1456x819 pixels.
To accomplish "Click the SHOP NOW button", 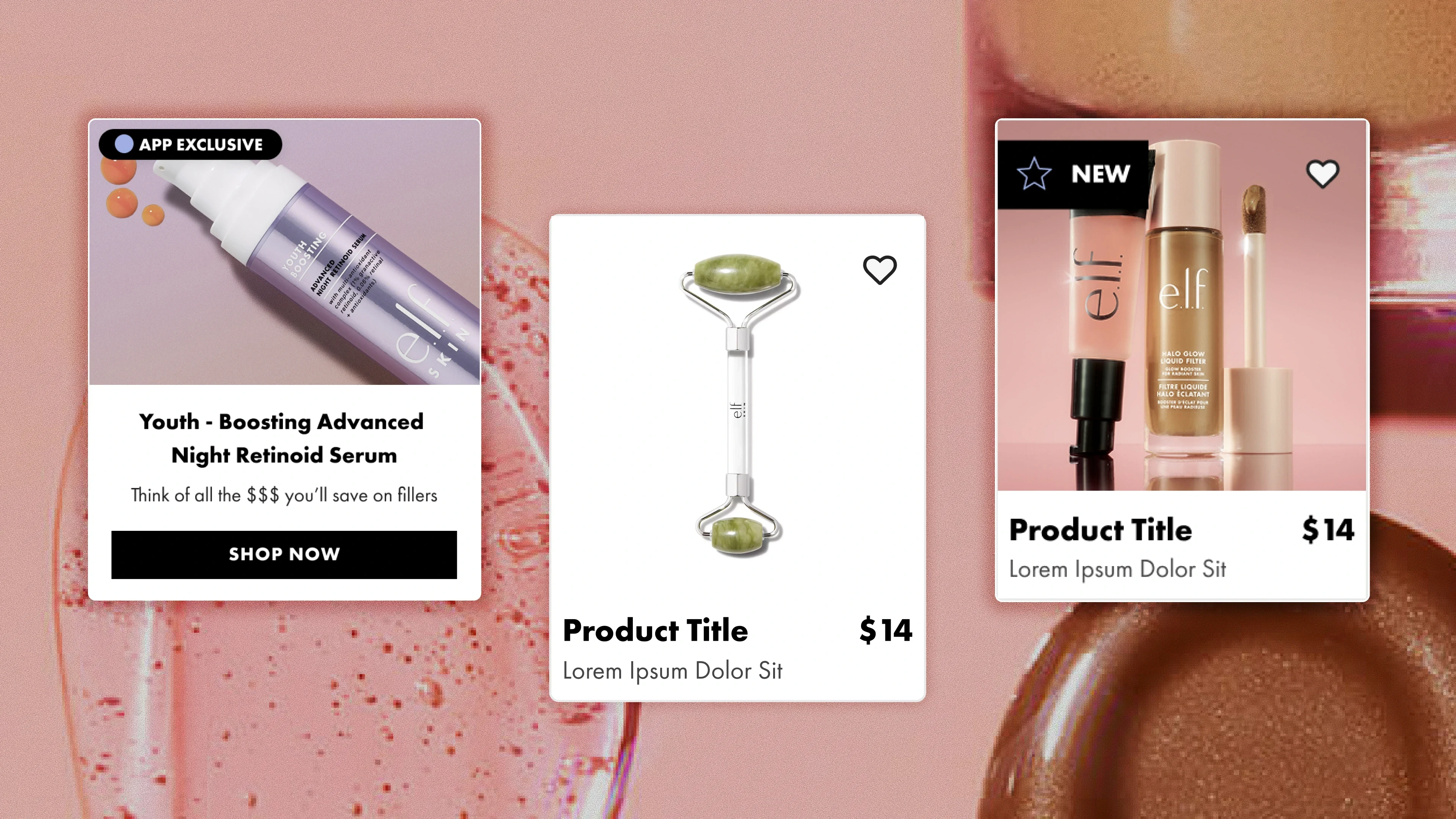I will (x=284, y=554).
